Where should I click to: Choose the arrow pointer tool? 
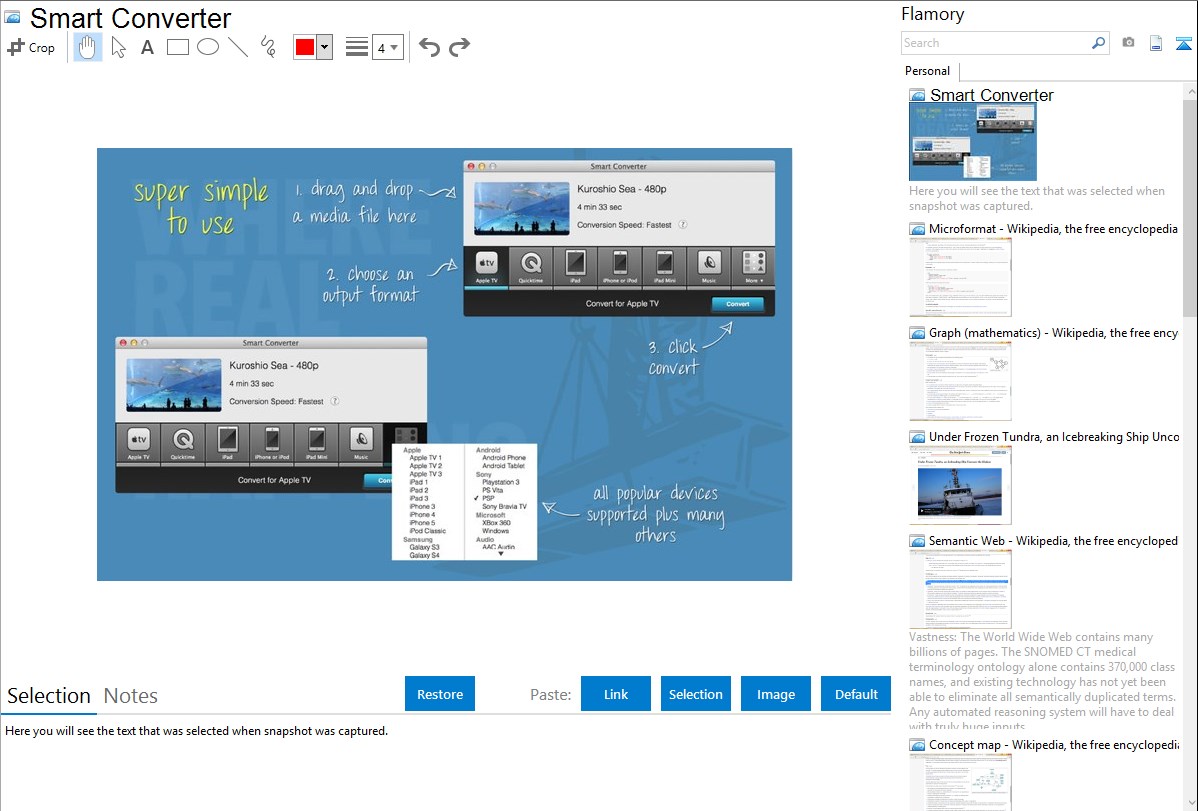pyautogui.click(x=118, y=47)
